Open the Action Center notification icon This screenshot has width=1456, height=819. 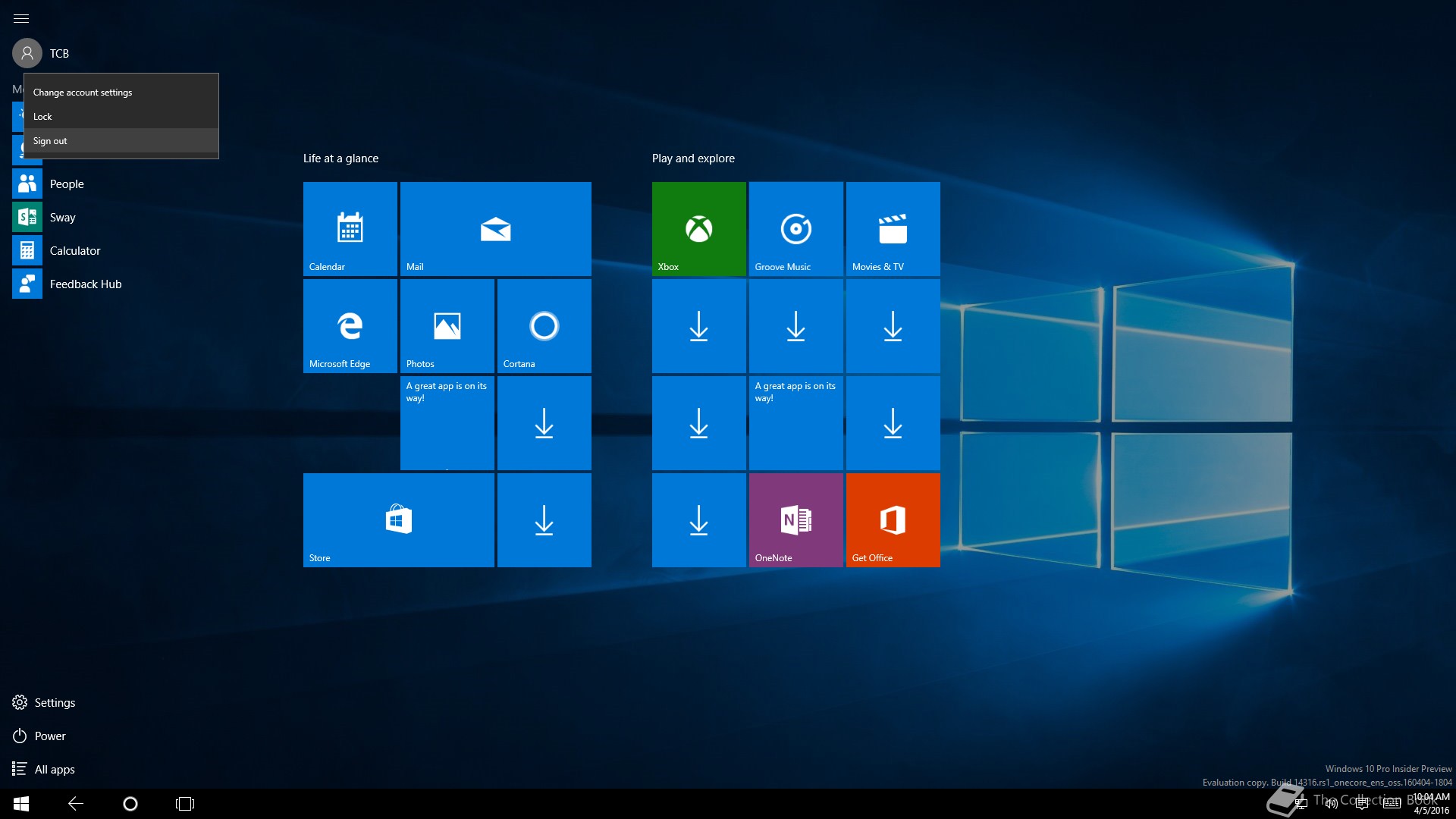(x=1362, y=804)
